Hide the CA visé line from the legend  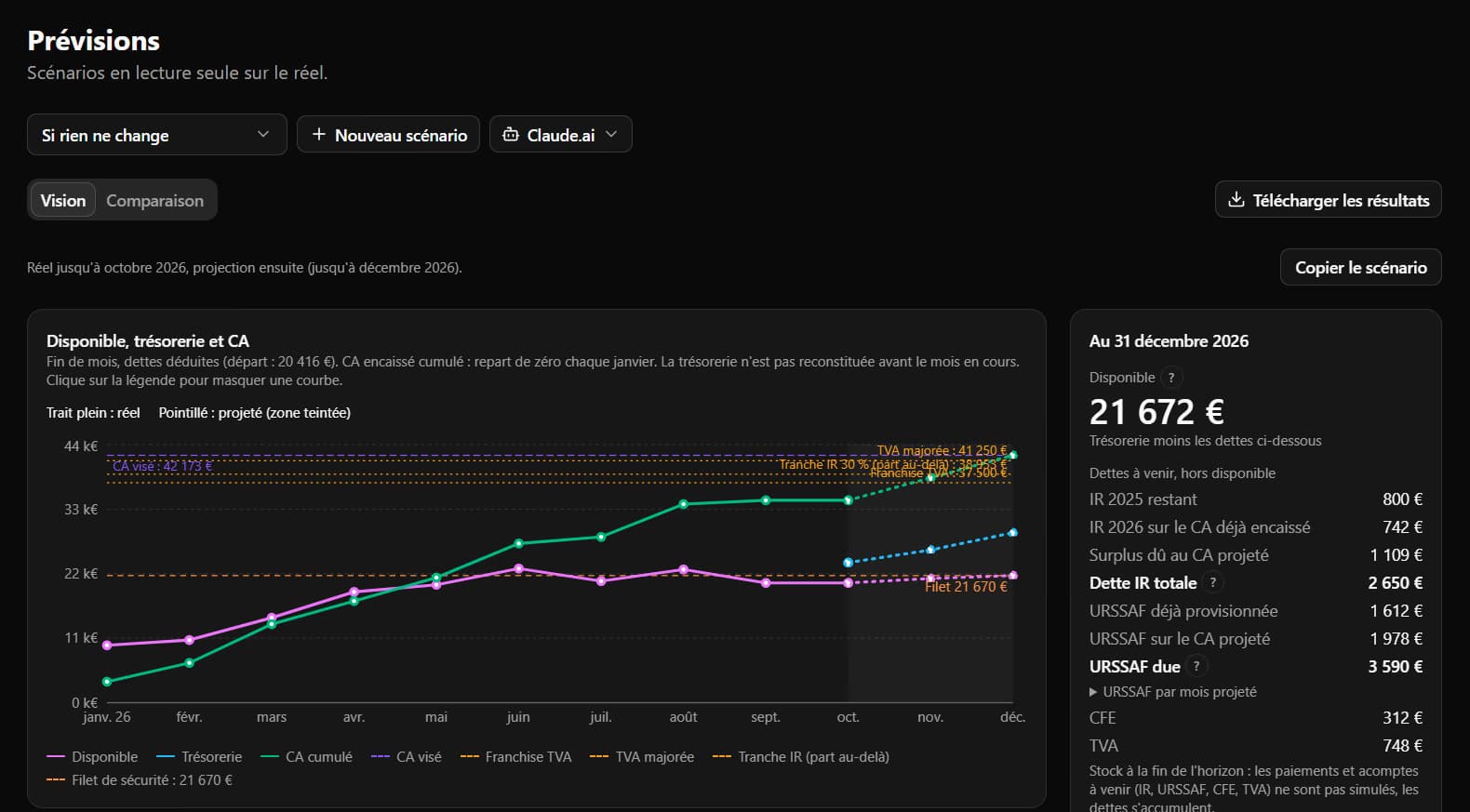407,757
